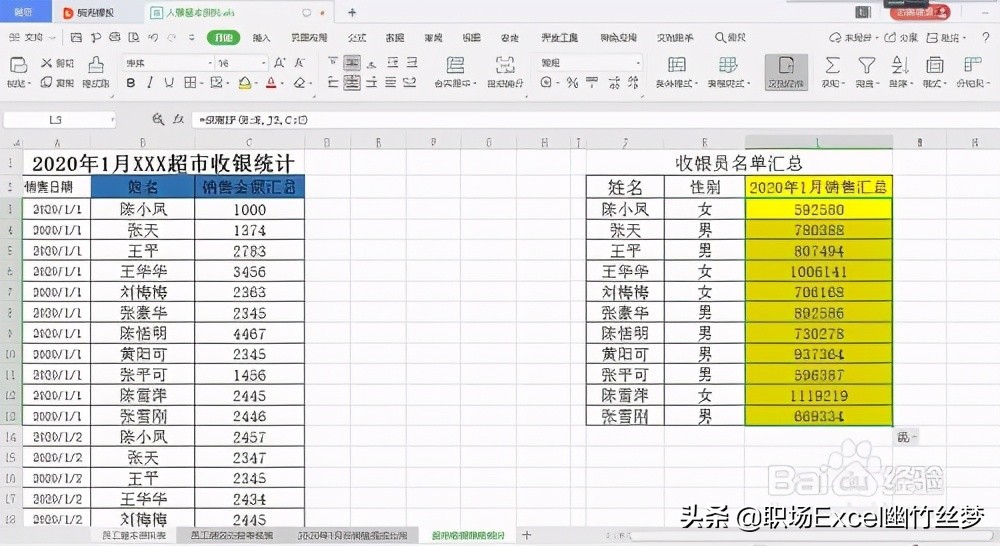
Task: Click the top align icon
Action: 332,62
